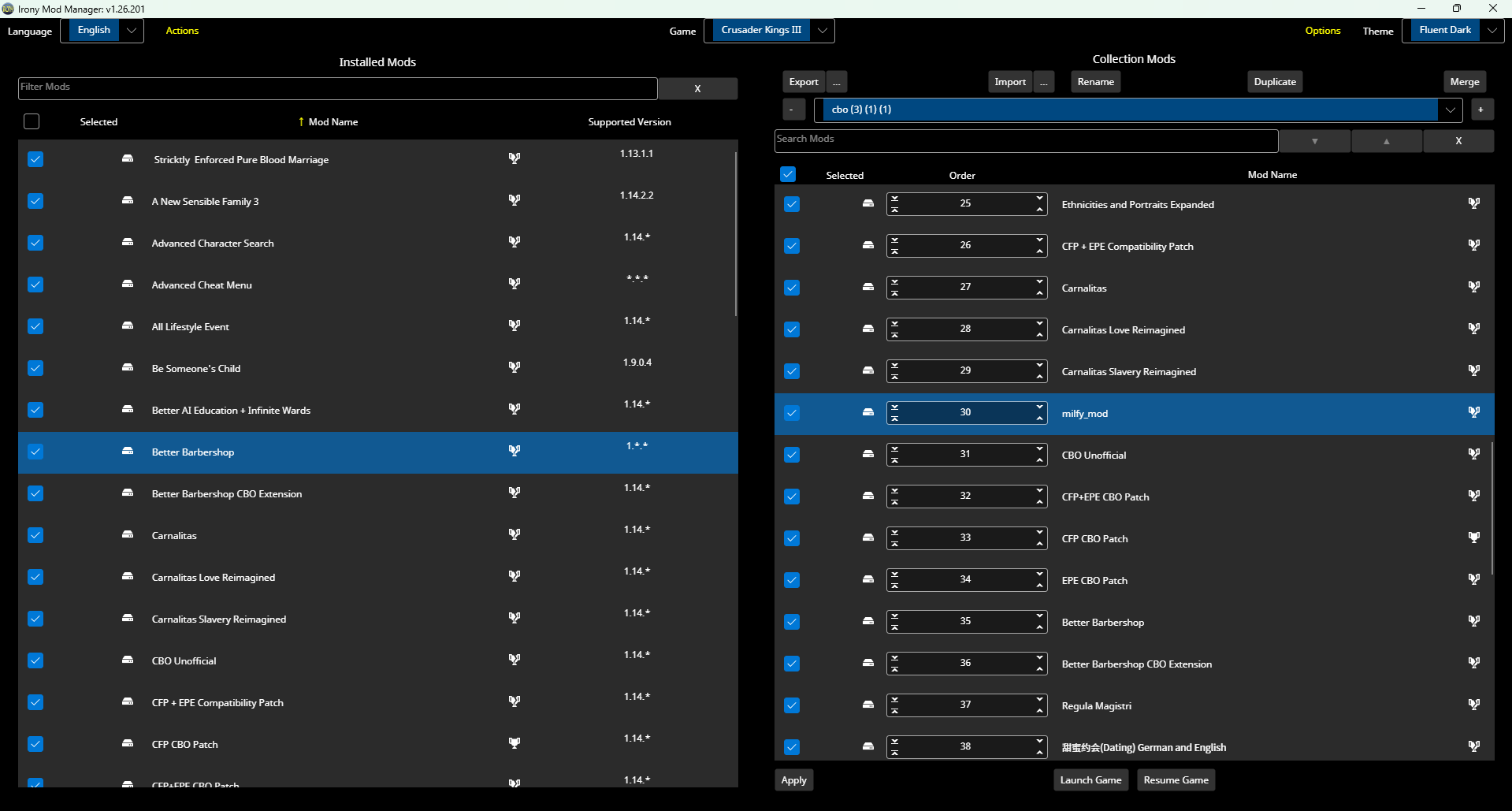Clear the Search Mods field with the X button

point(1458,141)
